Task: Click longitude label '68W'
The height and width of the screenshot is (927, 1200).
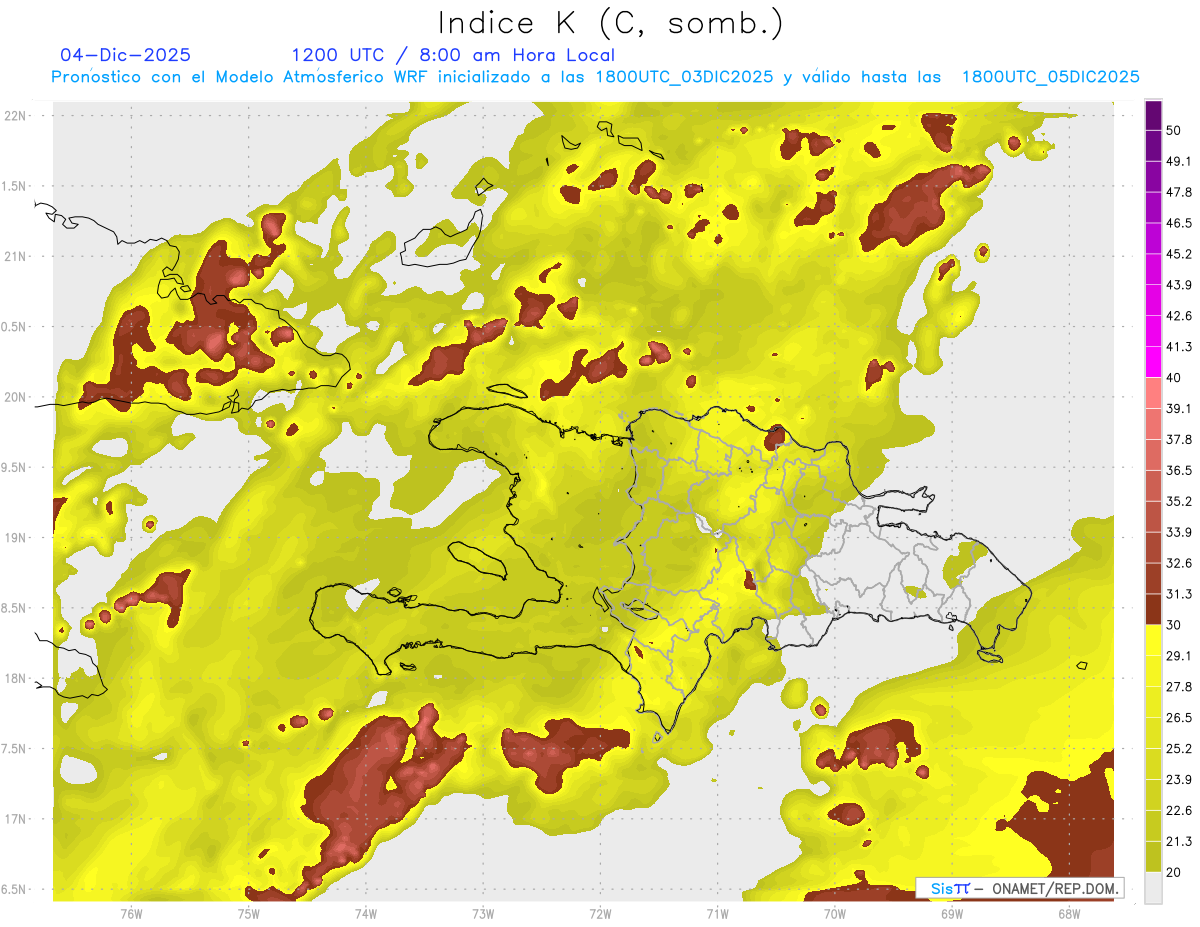Action: [1069, 913]
